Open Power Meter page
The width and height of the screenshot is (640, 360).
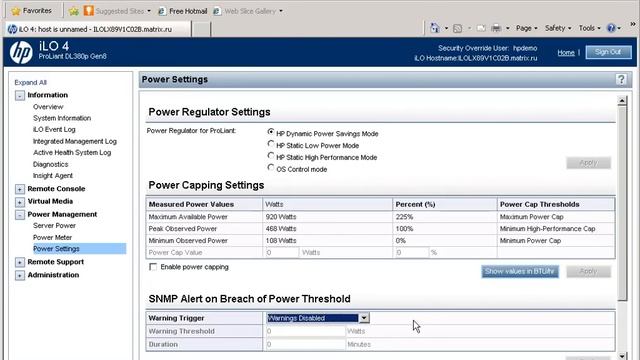52,237
